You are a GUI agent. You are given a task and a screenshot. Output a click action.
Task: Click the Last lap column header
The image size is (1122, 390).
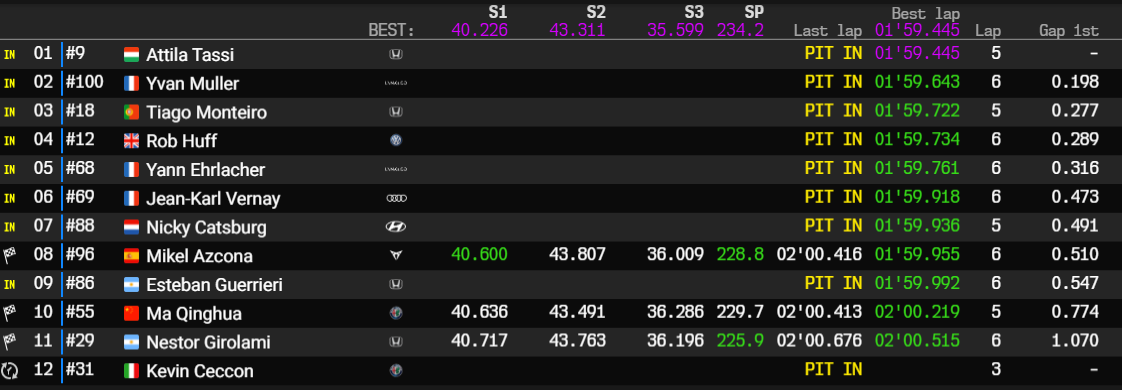click(x=828, y=31)
